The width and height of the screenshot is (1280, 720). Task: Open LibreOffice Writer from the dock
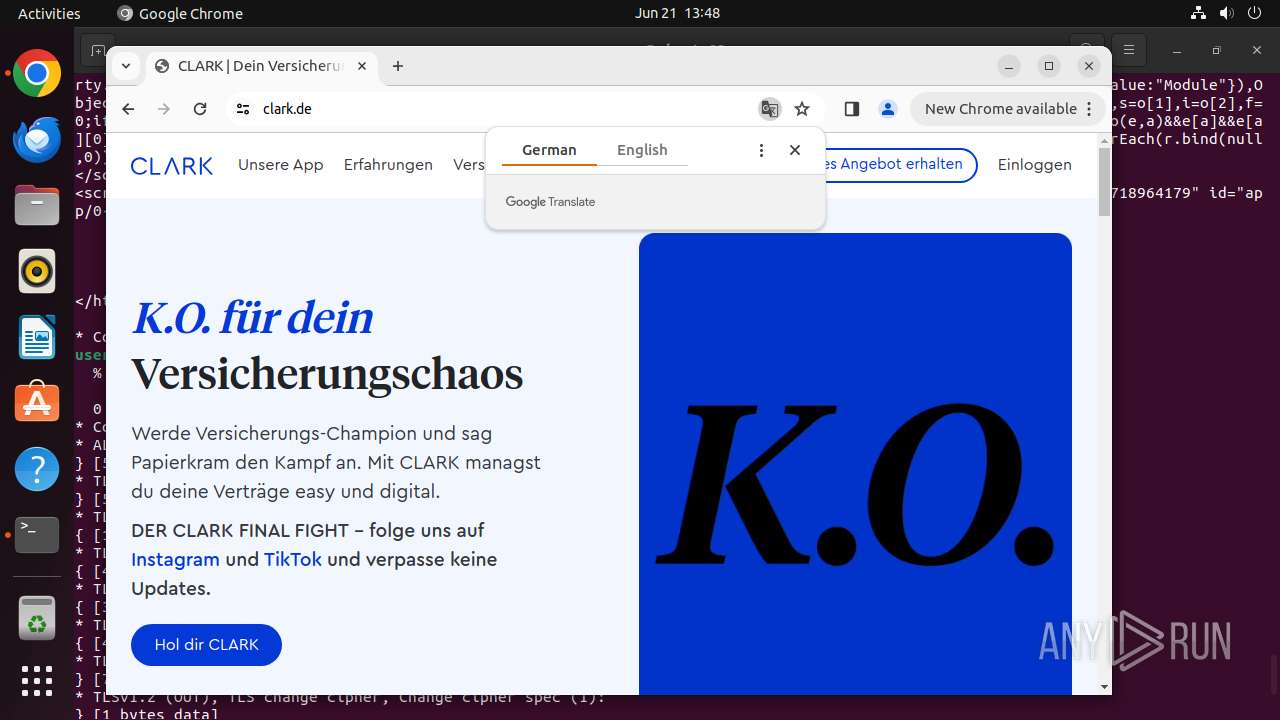[x=37, y=337]
